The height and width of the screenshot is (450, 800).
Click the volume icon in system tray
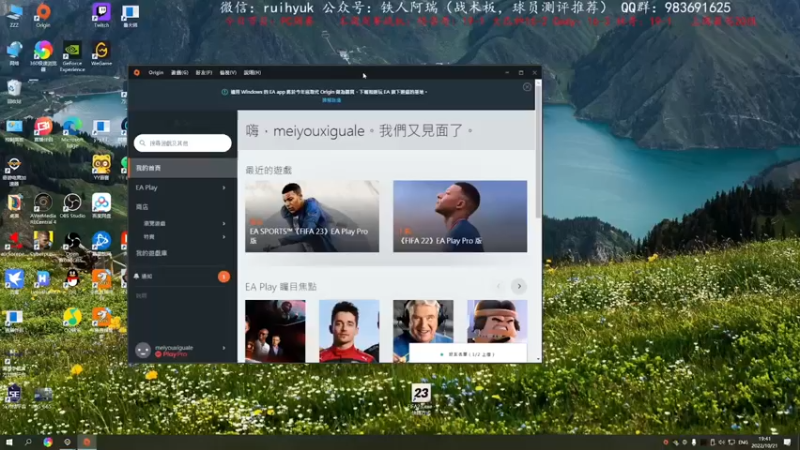click(721, 442)
